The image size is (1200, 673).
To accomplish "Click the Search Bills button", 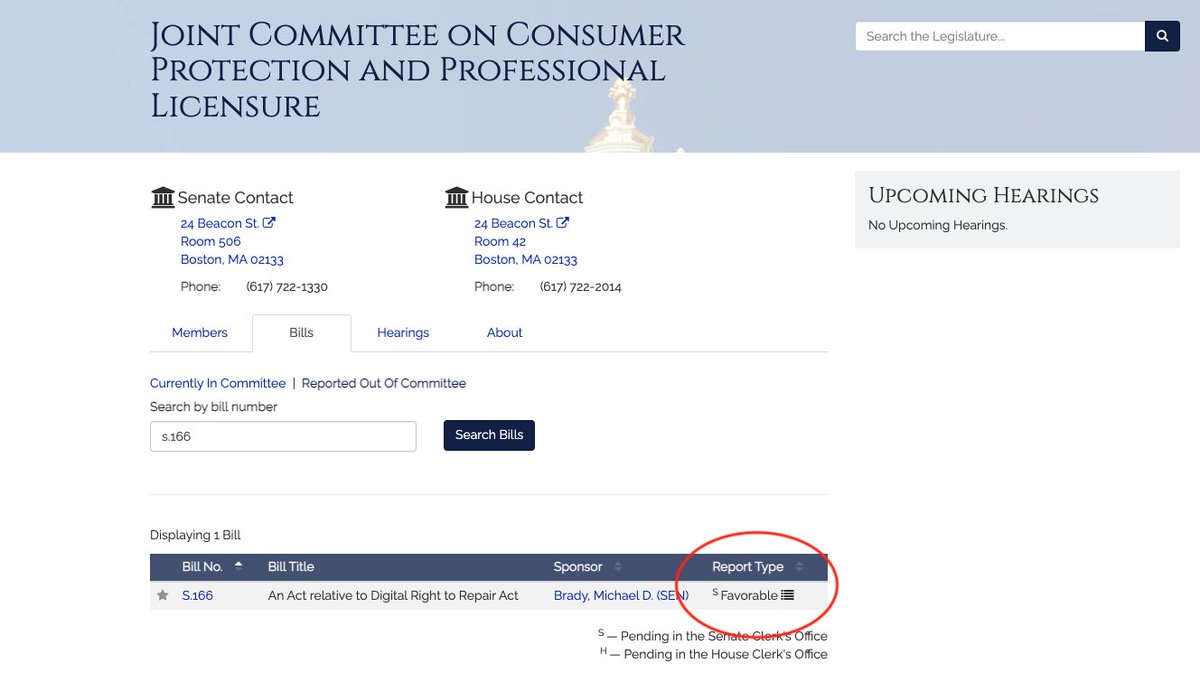I will point(489,435).
